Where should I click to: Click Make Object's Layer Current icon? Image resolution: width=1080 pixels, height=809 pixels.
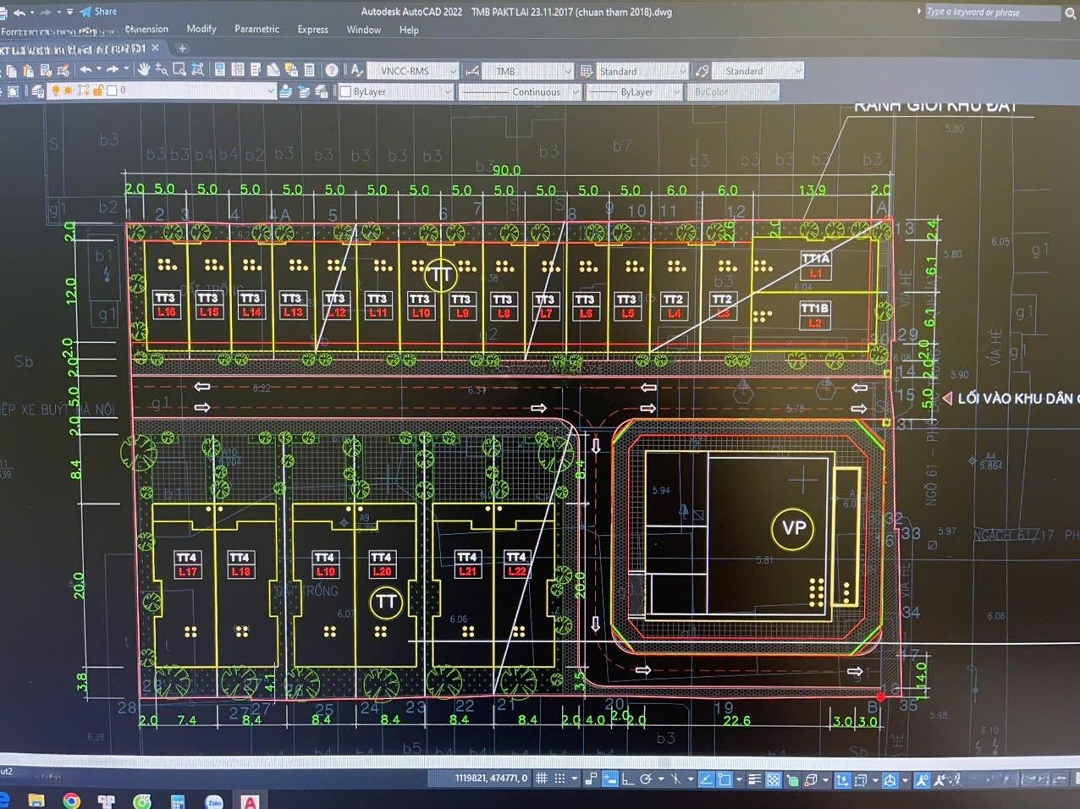[286, 91]
